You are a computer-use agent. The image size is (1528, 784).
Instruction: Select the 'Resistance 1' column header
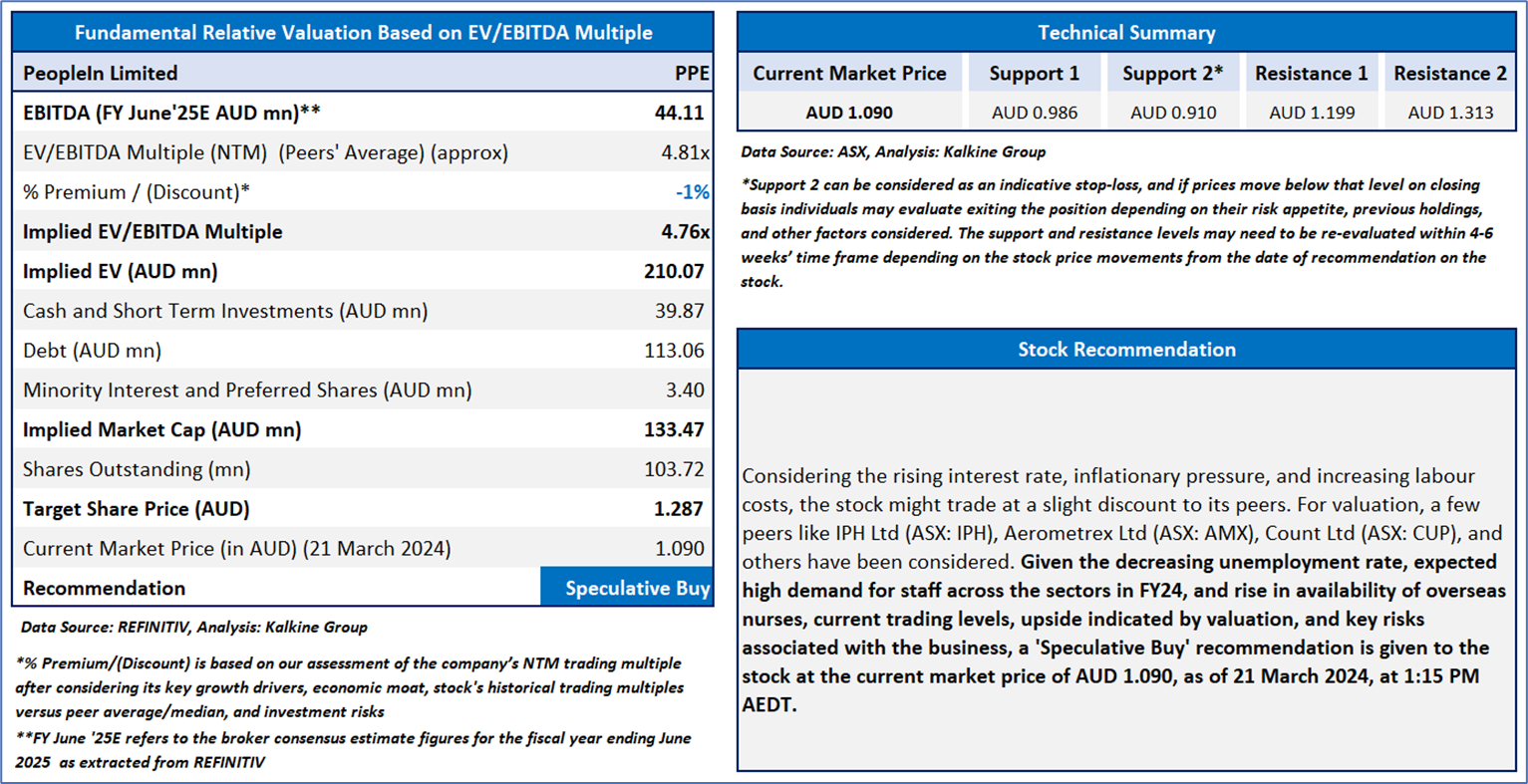pyautogui.click(x=1312, y=74)
